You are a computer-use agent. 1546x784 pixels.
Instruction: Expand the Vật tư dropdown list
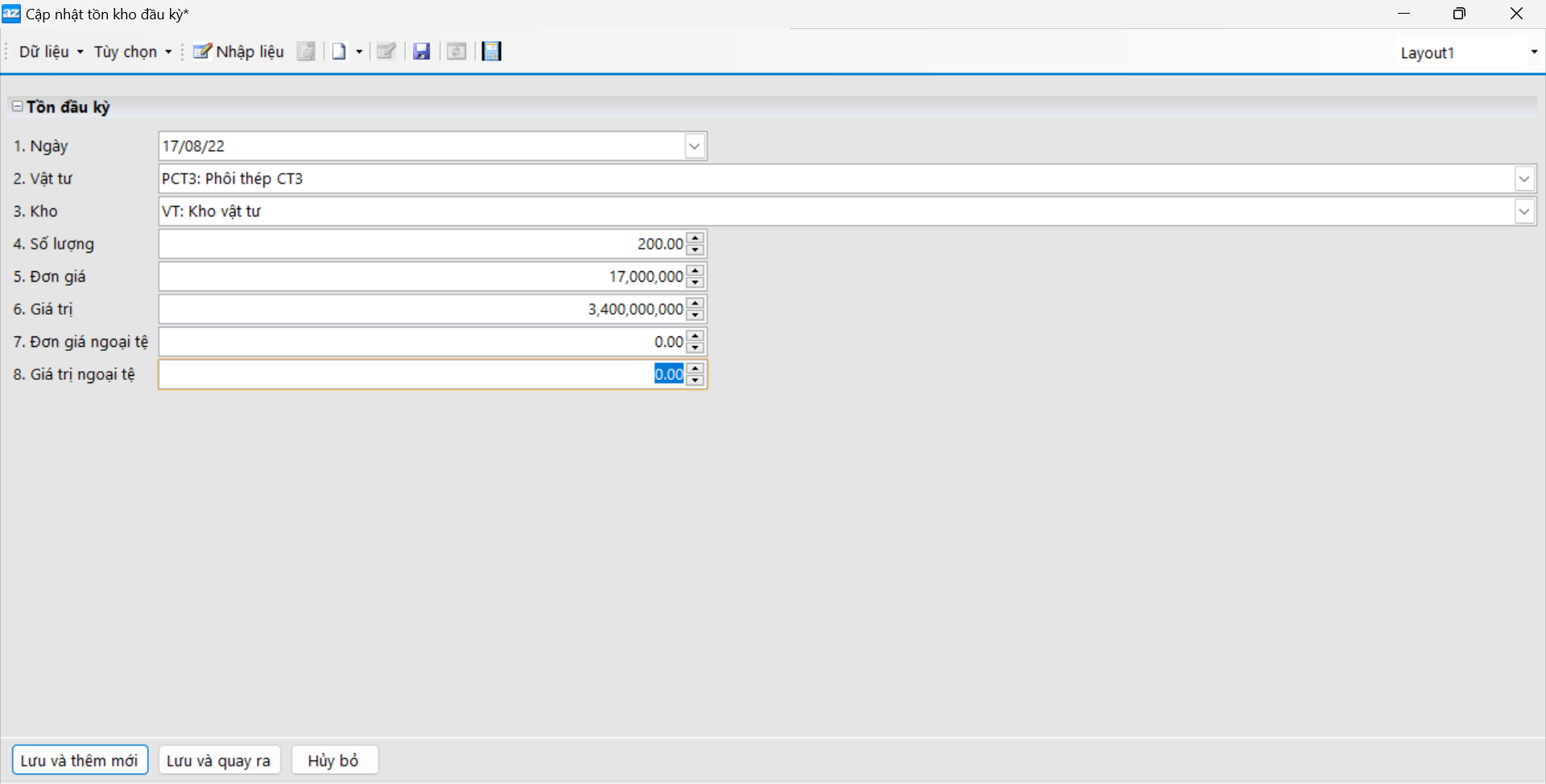coord(1523,179)
